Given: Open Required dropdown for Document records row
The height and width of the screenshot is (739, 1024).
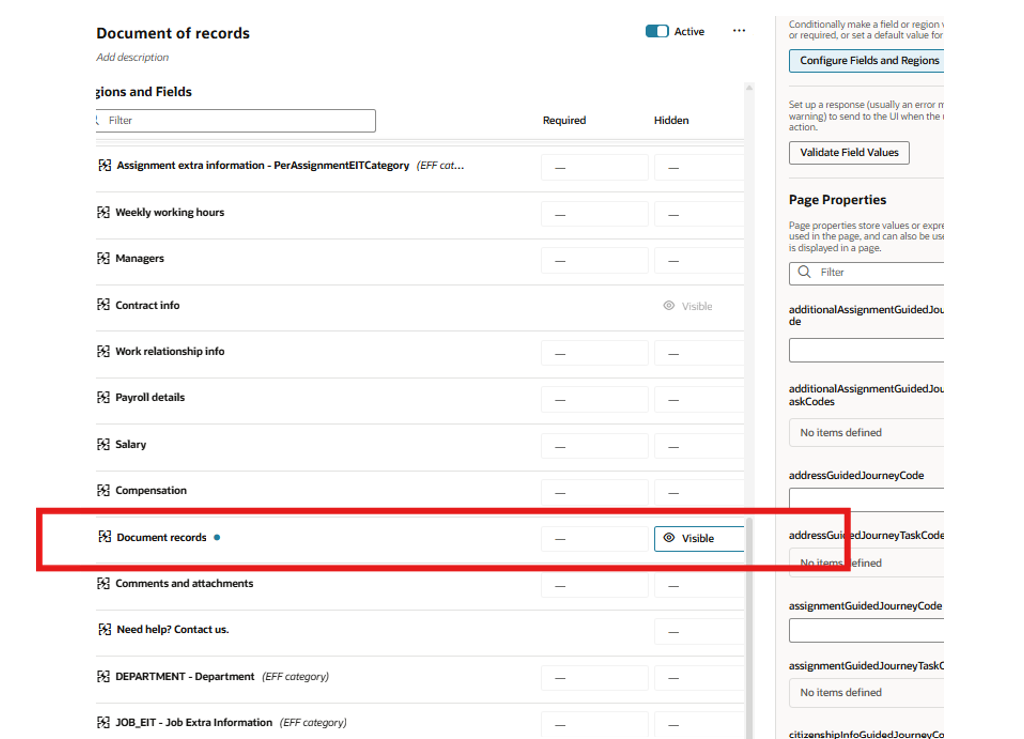Looking at the screenshot, I should [594, 539].
